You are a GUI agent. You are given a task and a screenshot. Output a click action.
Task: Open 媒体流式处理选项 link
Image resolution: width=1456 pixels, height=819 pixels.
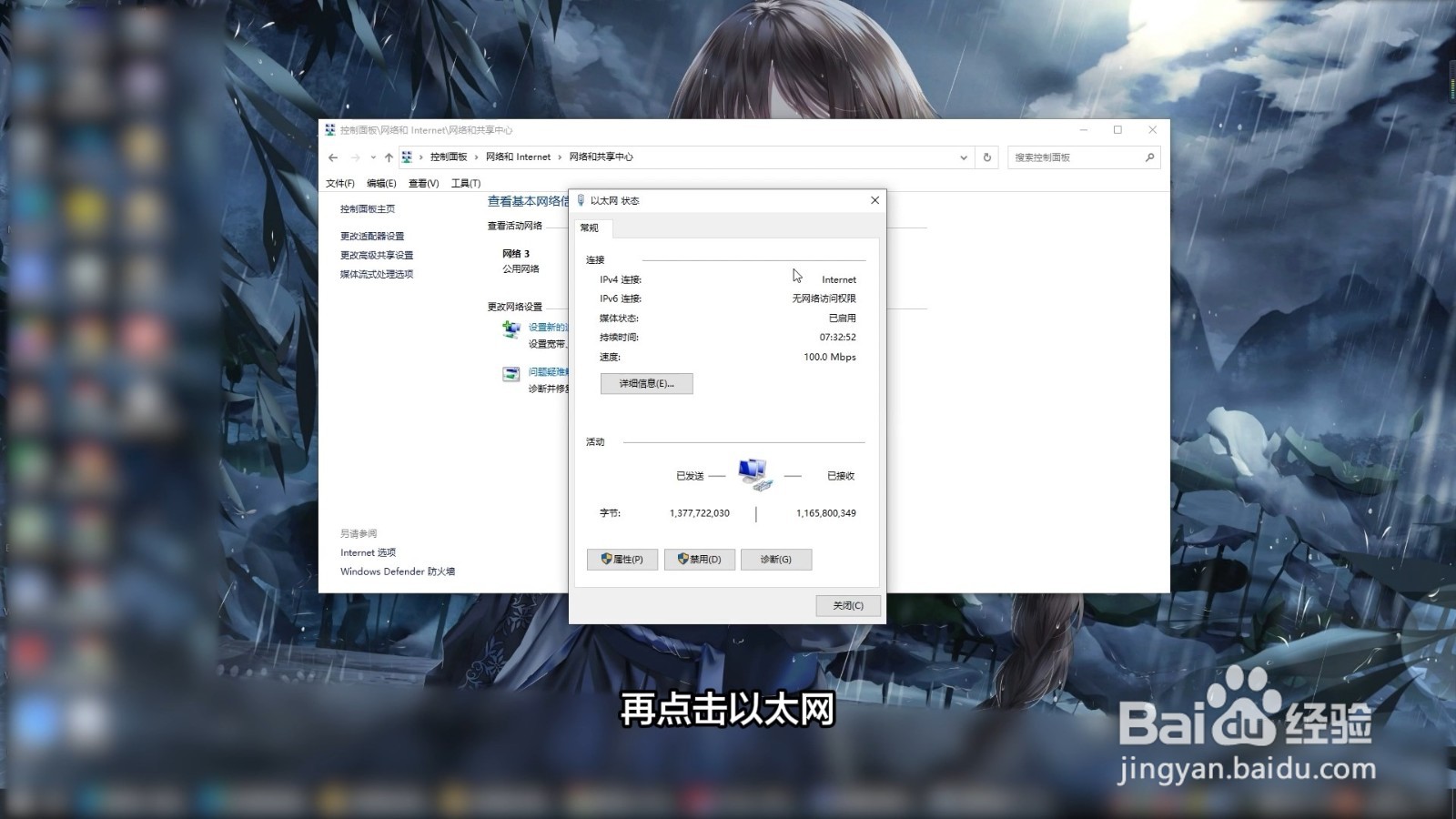(x=377, y=274)
